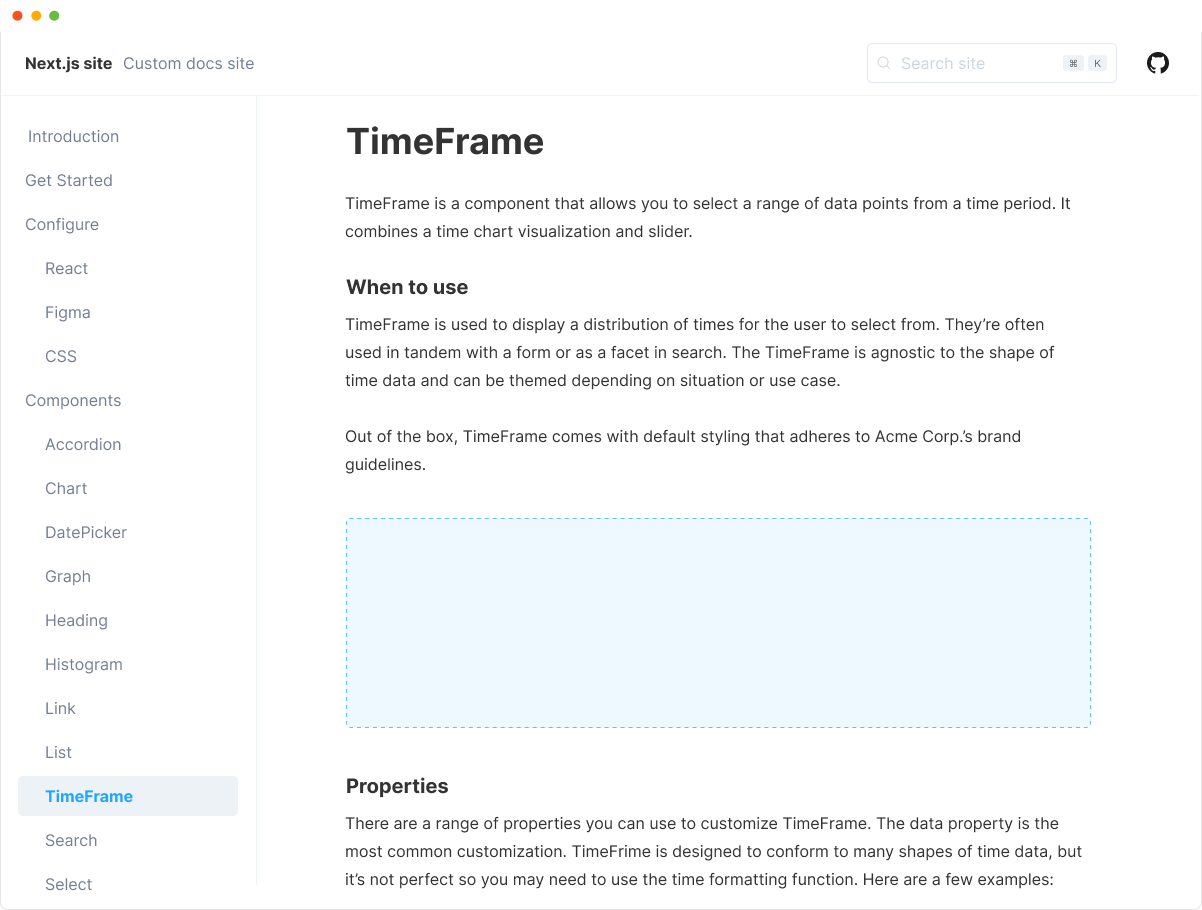This screenshot has width=1202, height=910.
Task: Click the magnifying glass search icon
Action: [884, 63]
